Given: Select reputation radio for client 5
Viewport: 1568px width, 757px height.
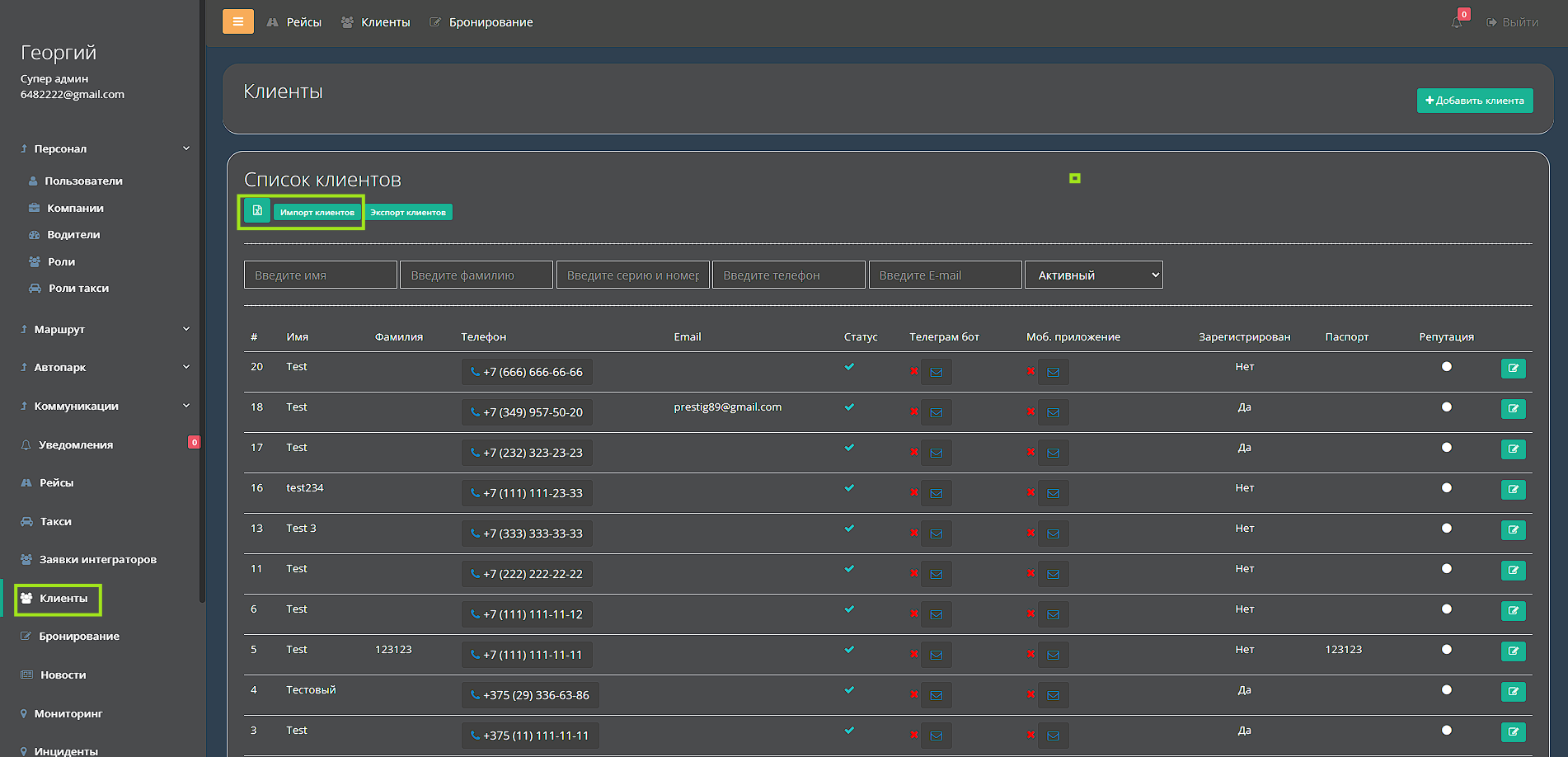Looking at the screenshot, I should coord(1446,650).
